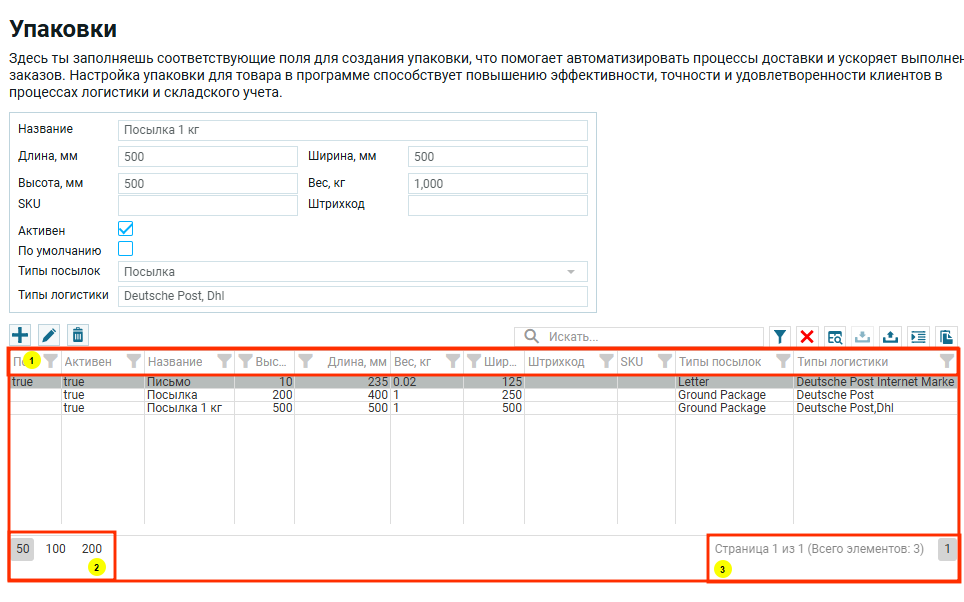The height and width of the screenshot is (602, 964).
Task: Click the trash can delete icon
Action: (x=78, y=336)
